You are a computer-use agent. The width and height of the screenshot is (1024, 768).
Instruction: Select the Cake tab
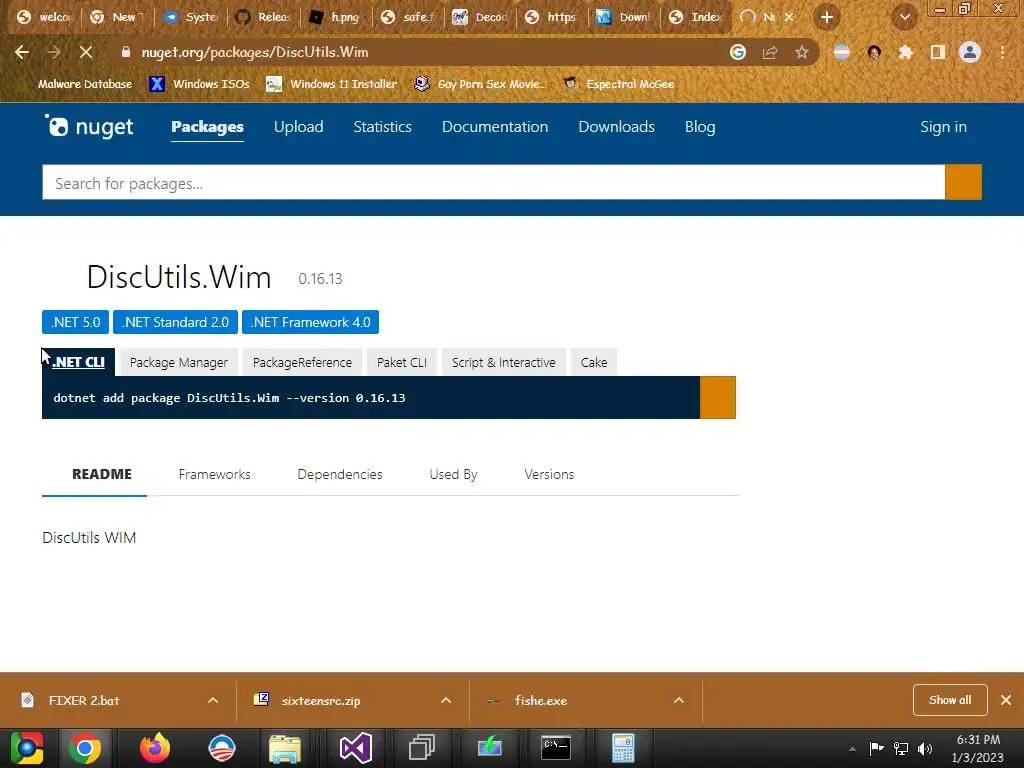[594, 362]
